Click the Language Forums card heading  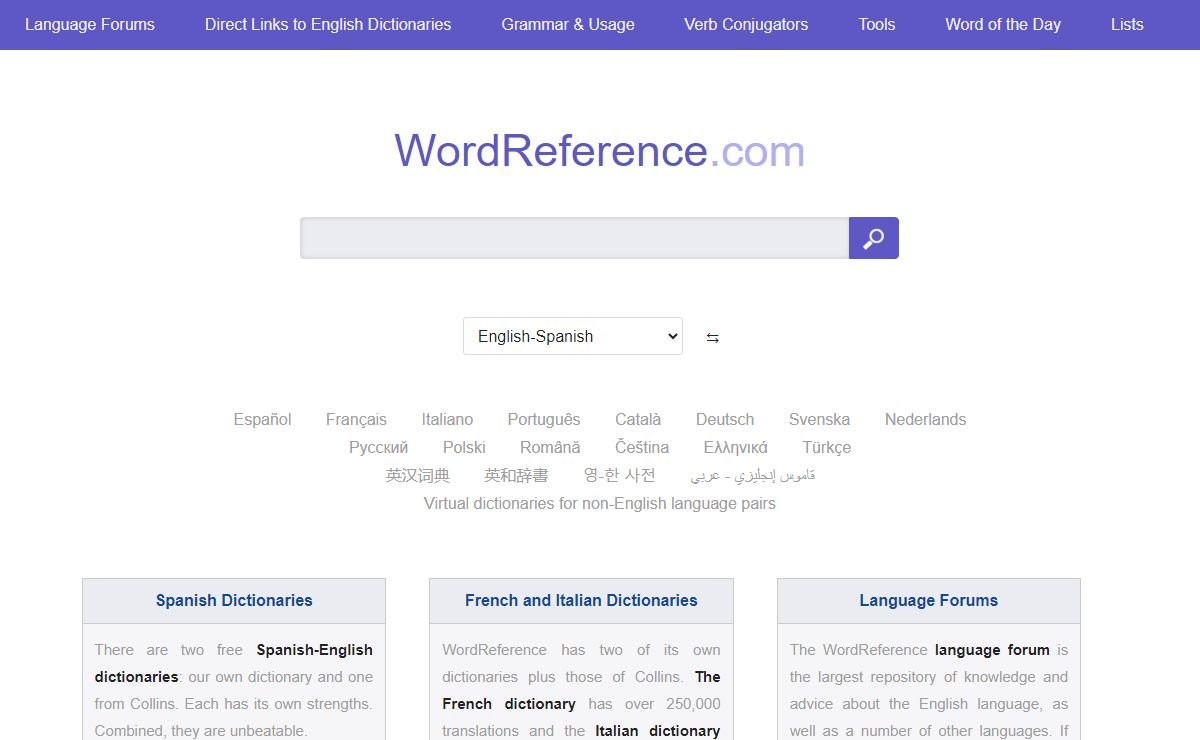pos(929,600)
